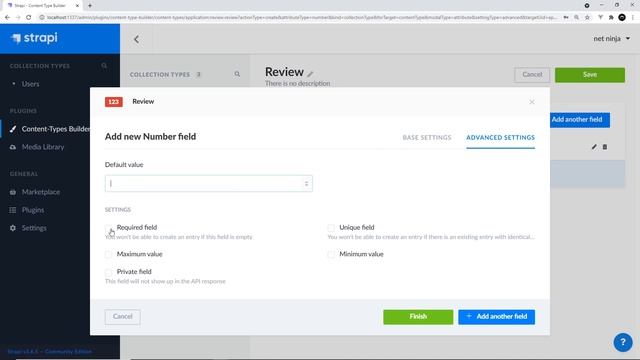Cancel the modal with footer Cancel button
The image size is (640, 360).
[x=122, y=317]
